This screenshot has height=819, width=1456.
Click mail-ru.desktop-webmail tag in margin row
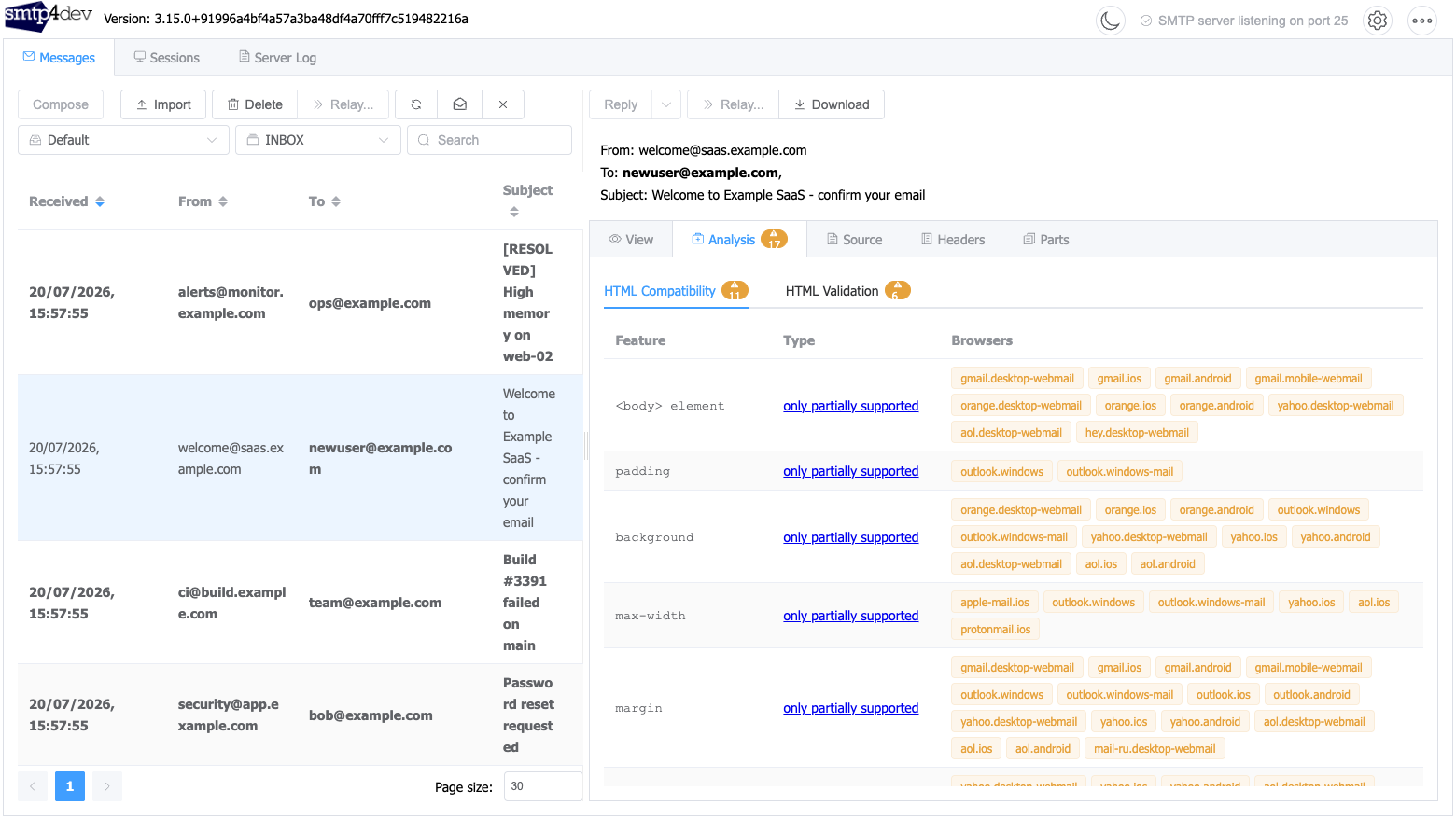click(1155, 749)
